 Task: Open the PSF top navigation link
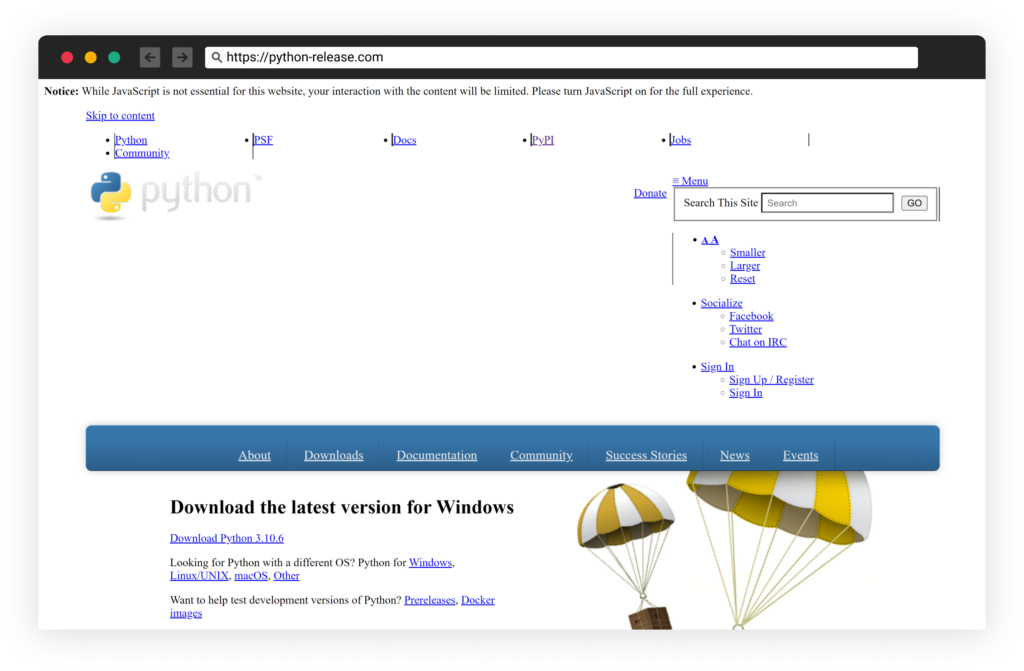tap(263, 140)
